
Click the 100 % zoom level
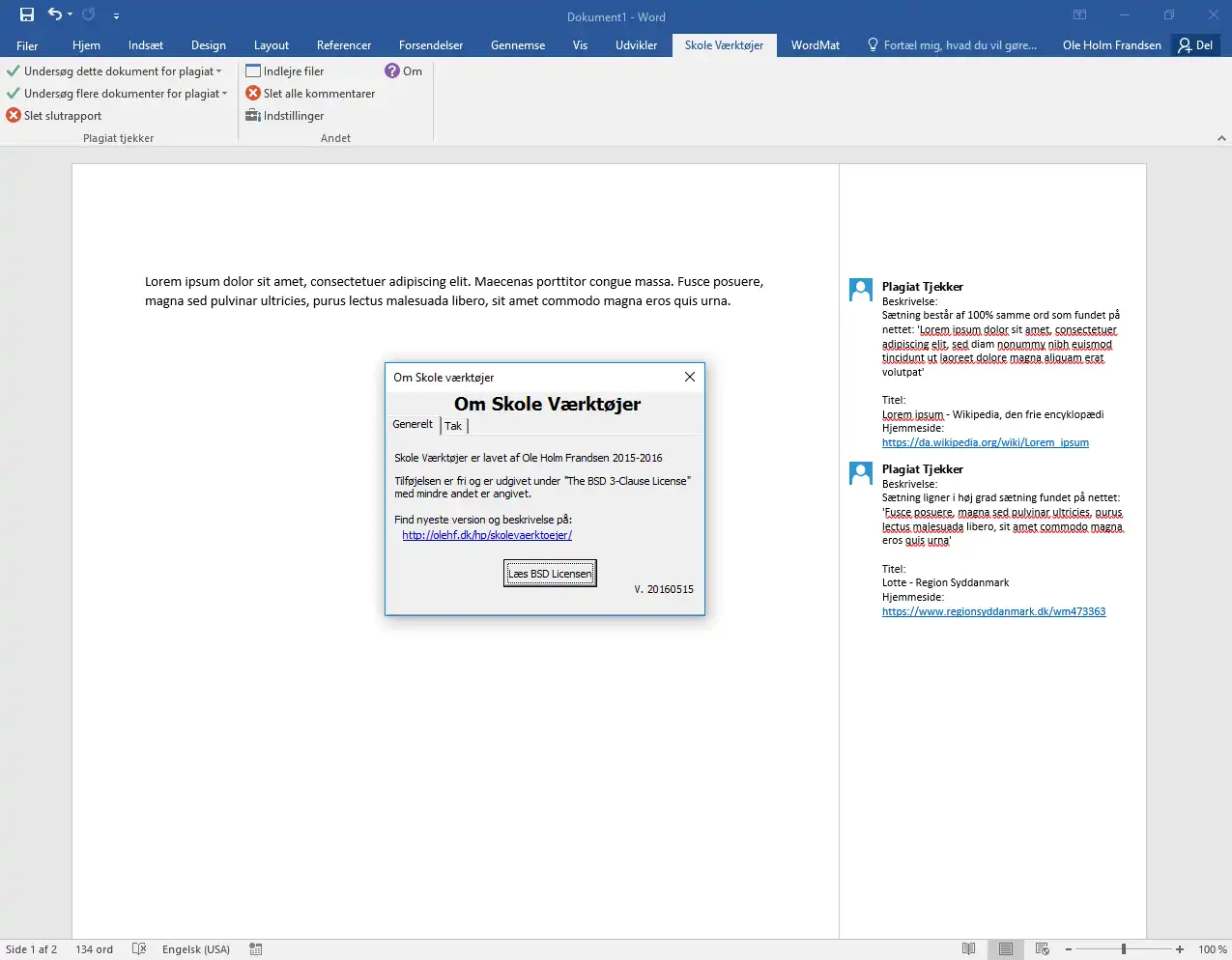[1213, 949]
